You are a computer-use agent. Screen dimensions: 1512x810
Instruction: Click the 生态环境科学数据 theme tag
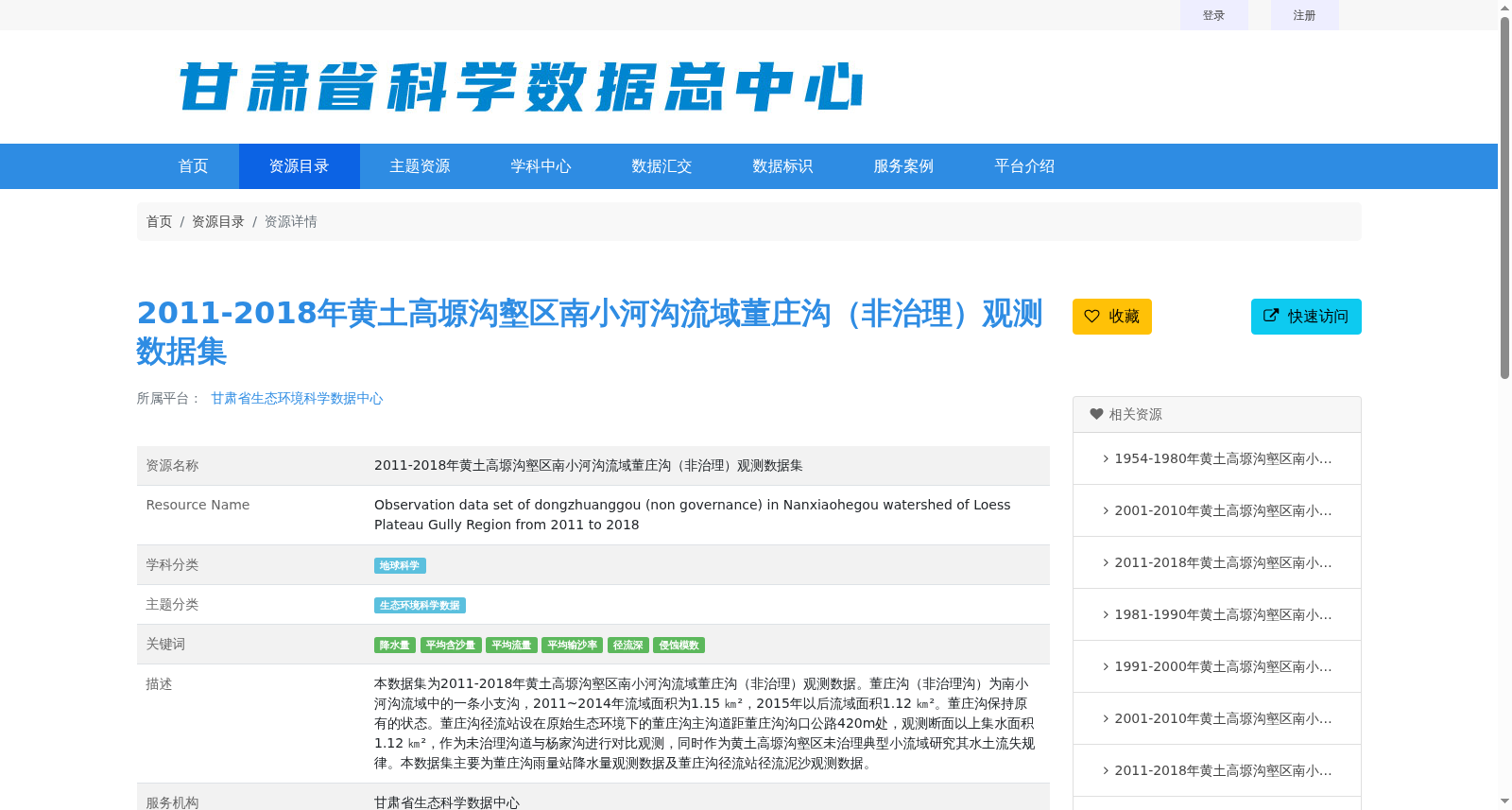420,605
